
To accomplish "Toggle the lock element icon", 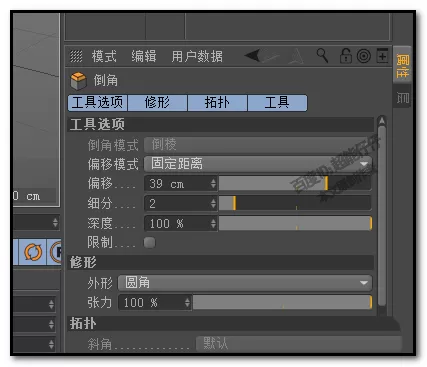I will (x=346, y=55).
